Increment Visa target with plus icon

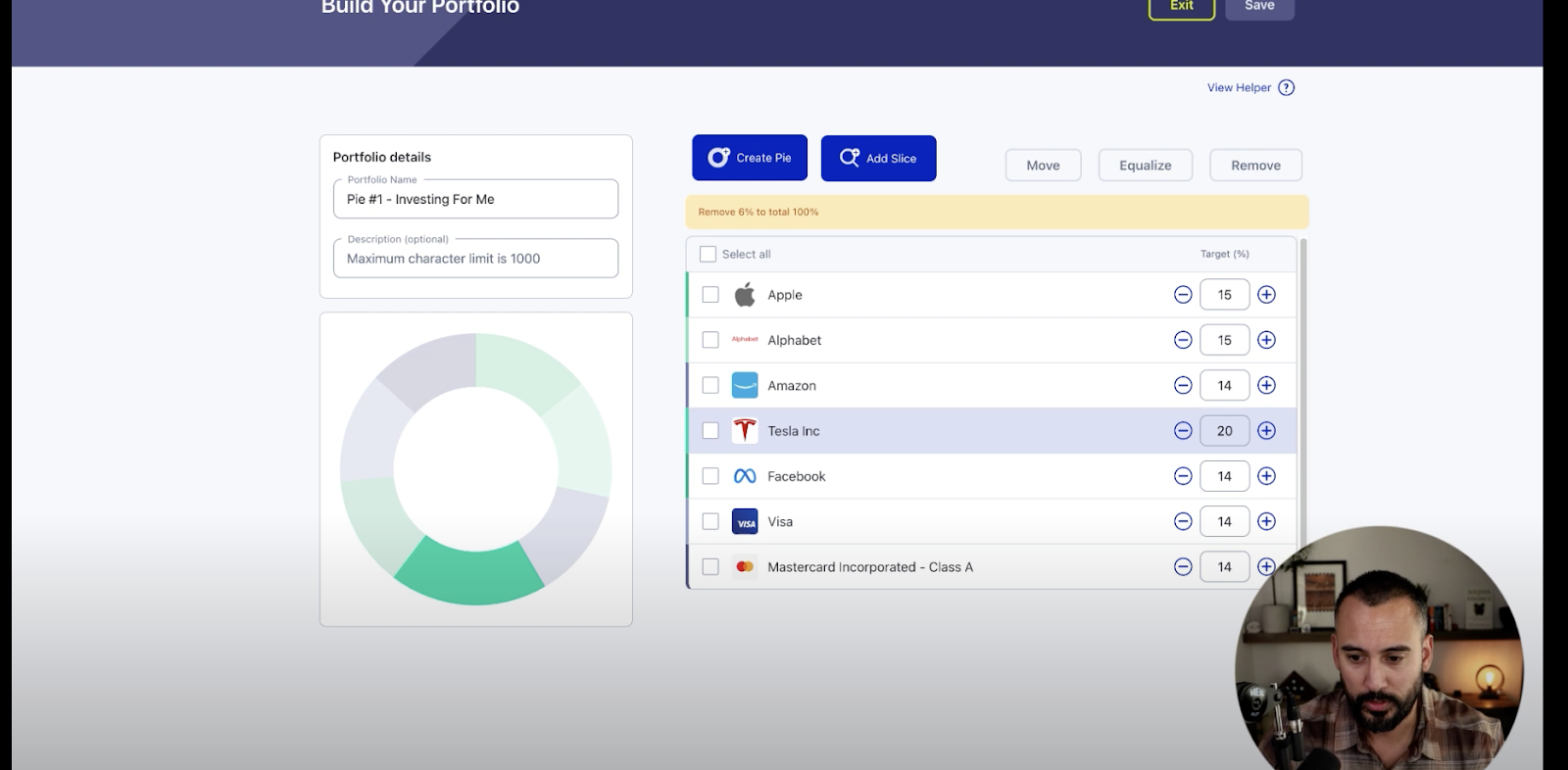tap(1266, 521)
